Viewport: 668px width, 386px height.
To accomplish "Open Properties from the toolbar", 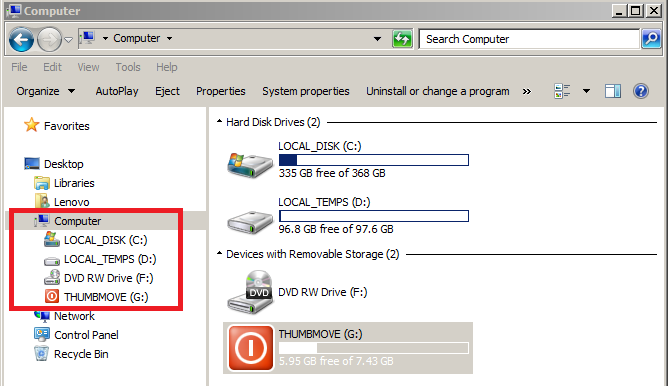I will (x=221, y=91).
